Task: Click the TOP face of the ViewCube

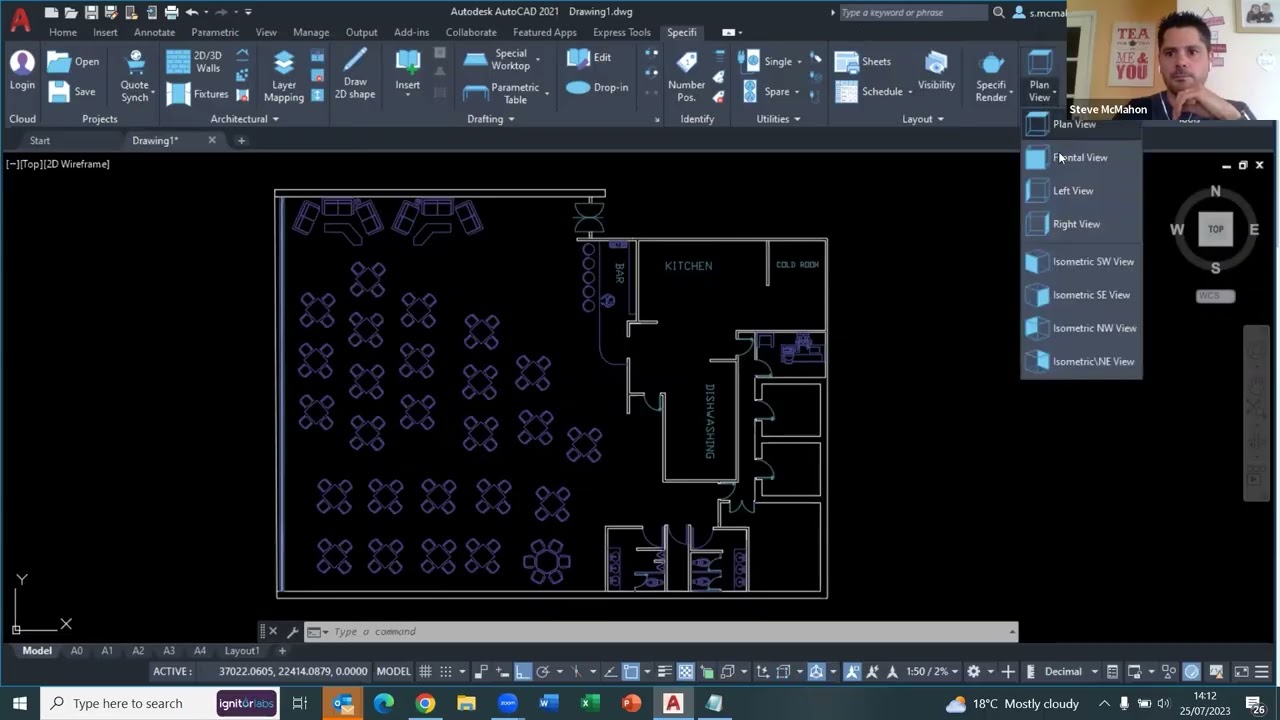Action: pos(1215,229)
